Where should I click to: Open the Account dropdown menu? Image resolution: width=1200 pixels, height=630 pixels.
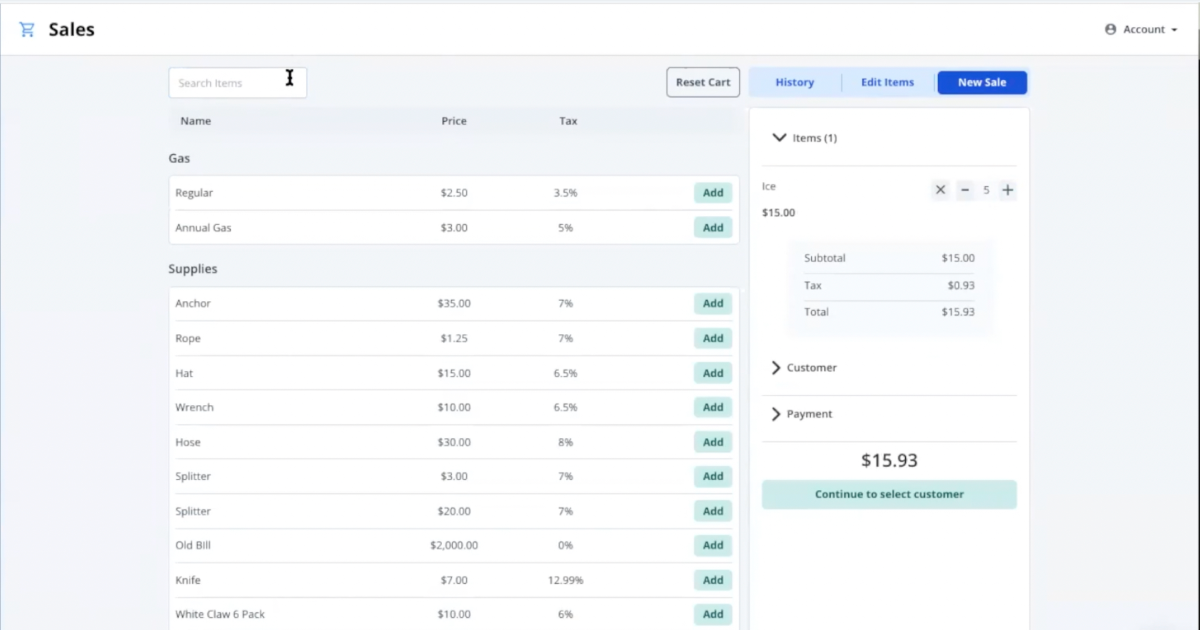pyautogui.click(x=1141, y=29)
